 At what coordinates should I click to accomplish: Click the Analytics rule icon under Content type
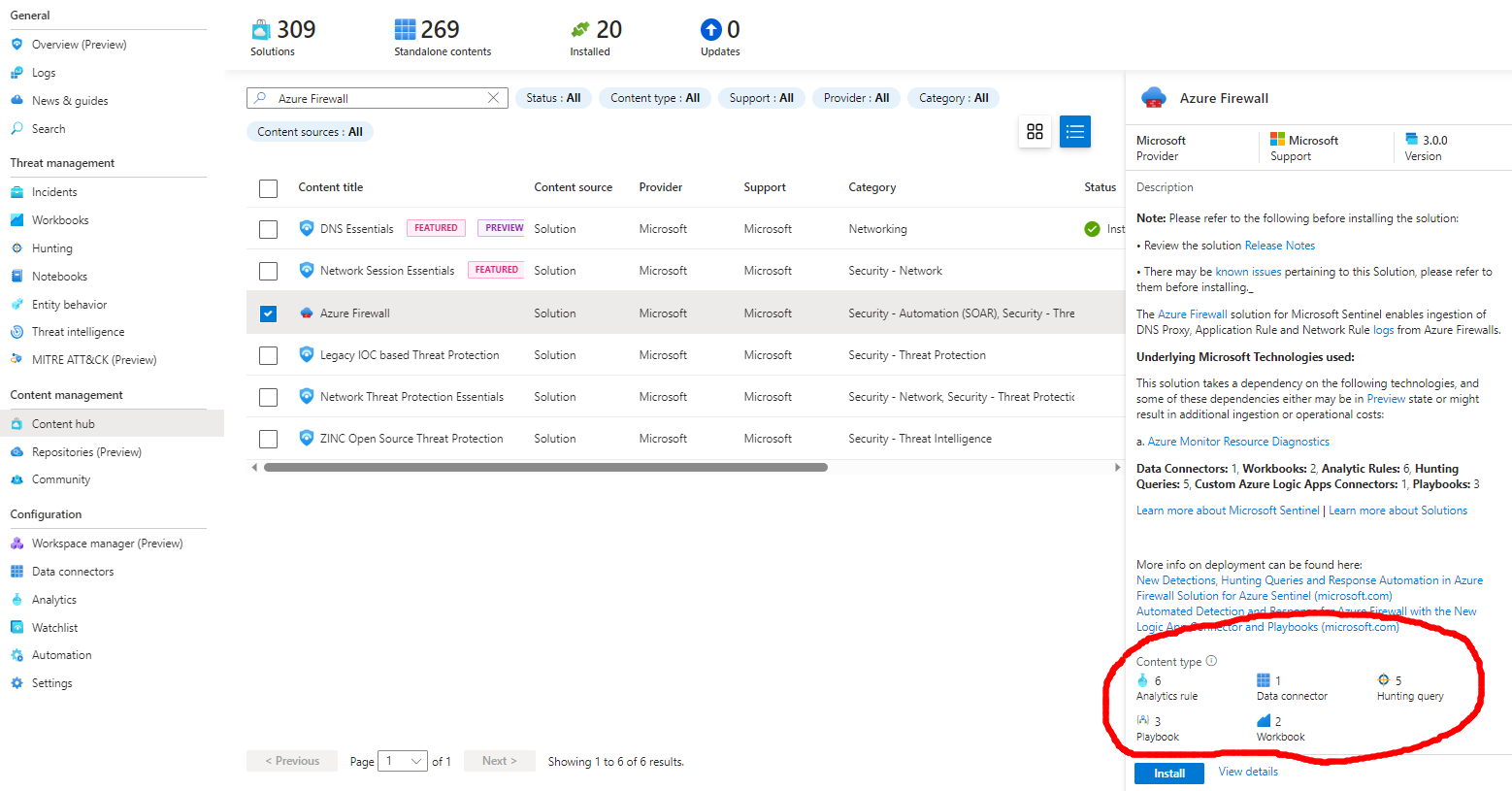[x=1142, y=679]
